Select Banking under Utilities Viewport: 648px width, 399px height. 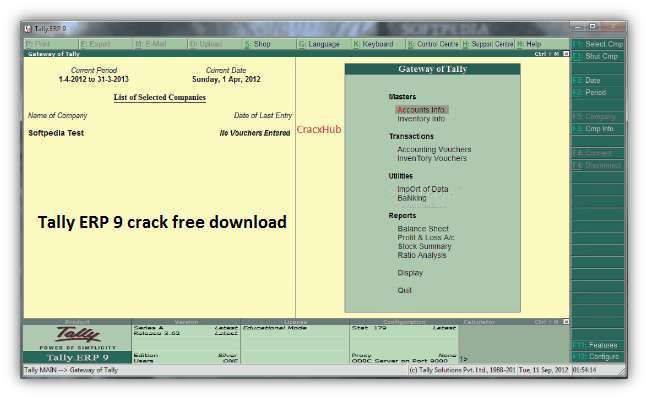tap(412, 198)
